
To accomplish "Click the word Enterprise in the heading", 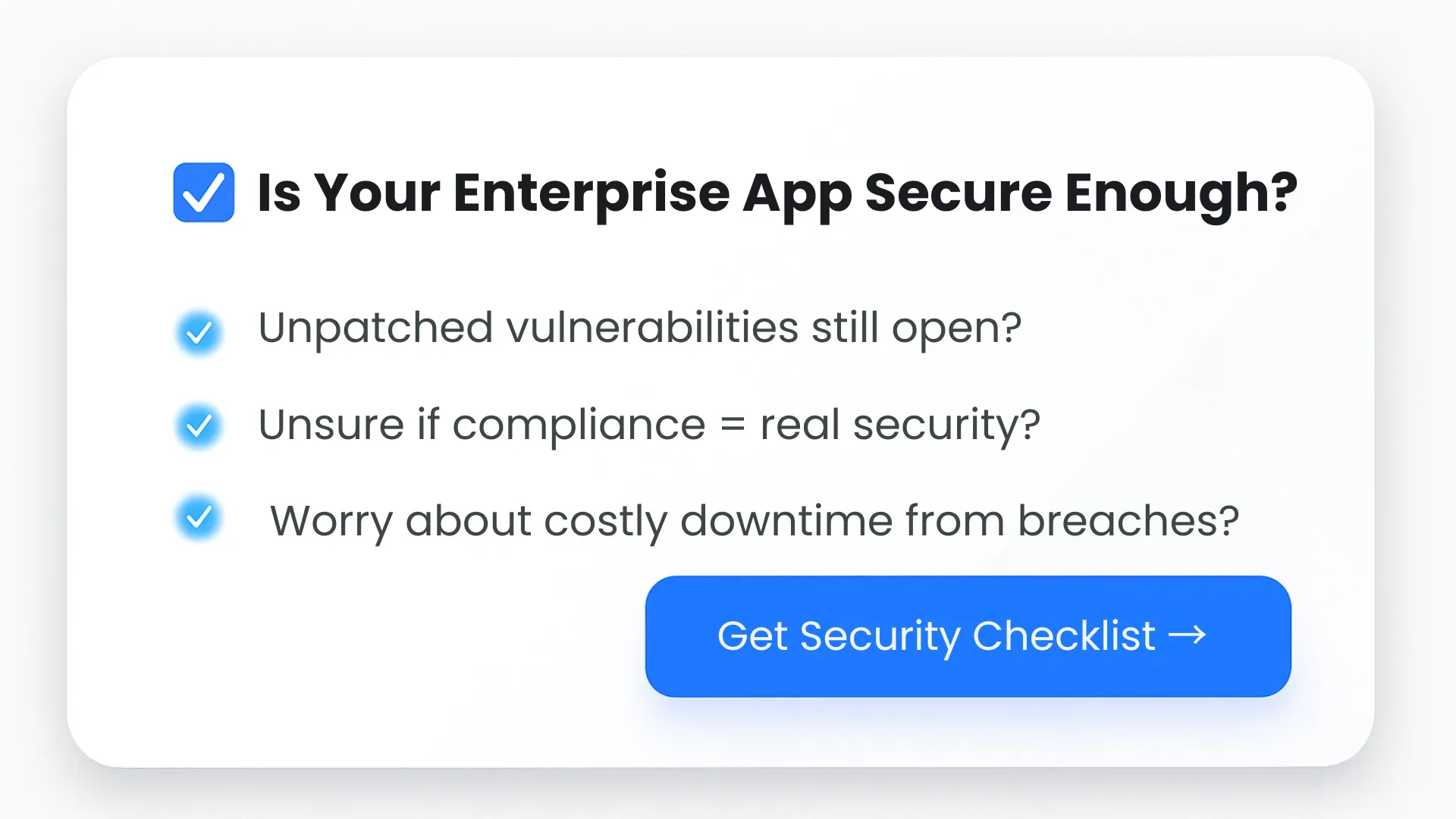I will point(591,193).
